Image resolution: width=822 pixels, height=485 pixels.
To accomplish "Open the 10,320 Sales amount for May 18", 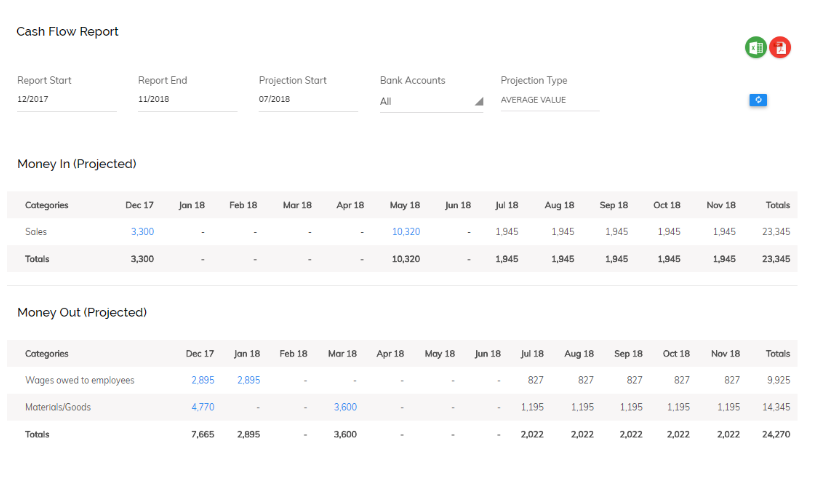I will pyautogui.click(x=406, y=232).
